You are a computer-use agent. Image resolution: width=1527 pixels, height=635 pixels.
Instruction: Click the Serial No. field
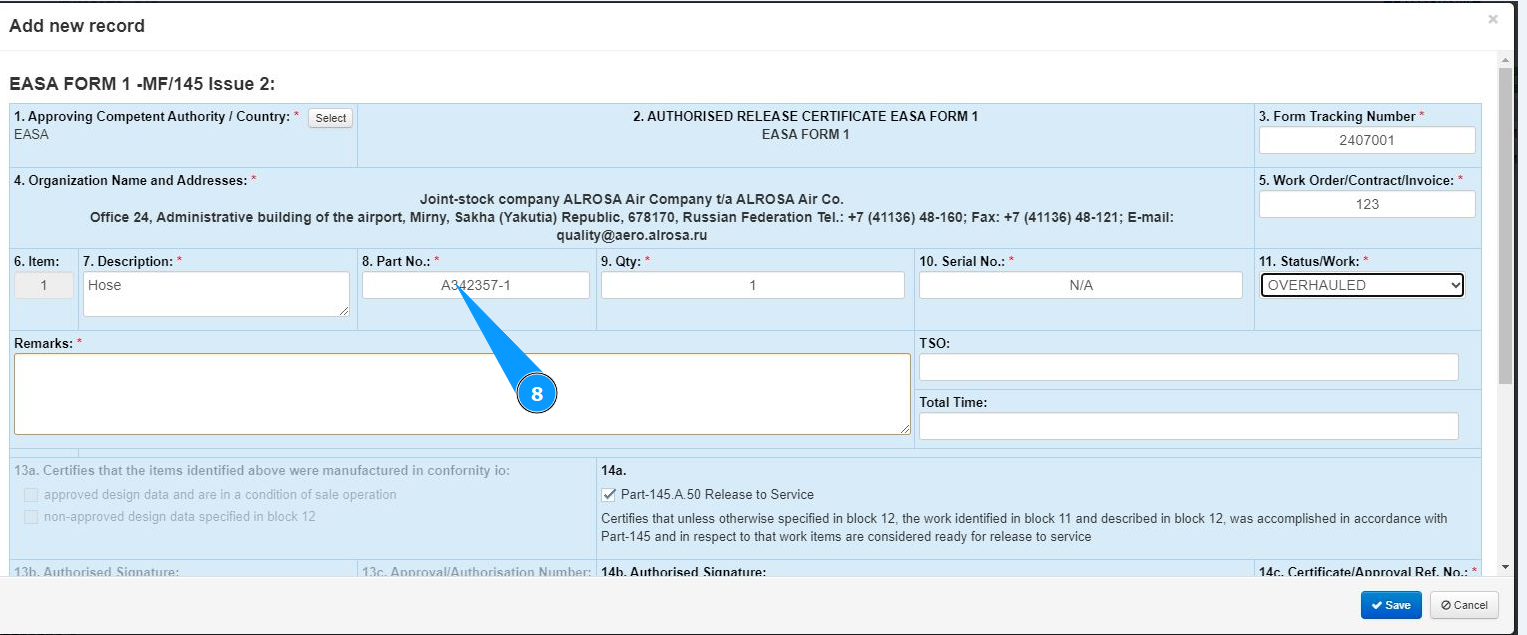(x=1080, y=285)
